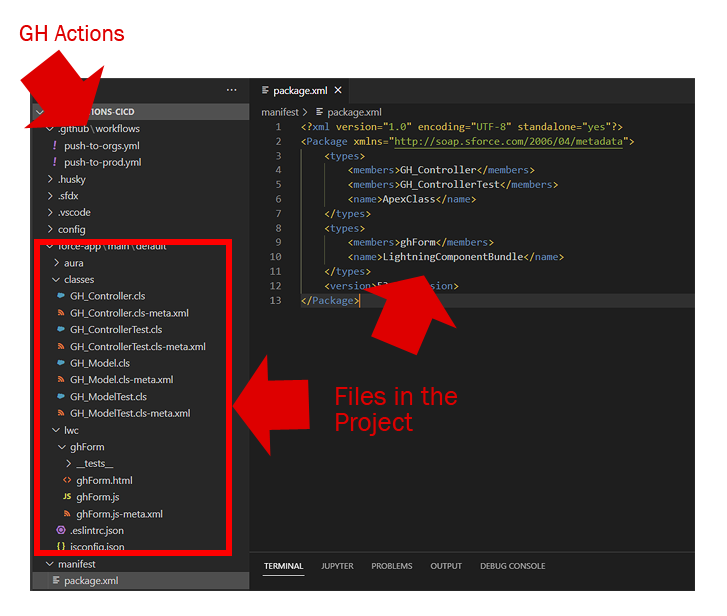Viewport: 727px width, 616px height.
Task: Click Apex icon beside GH_Model.cls
Action: (x=61, y=362)
